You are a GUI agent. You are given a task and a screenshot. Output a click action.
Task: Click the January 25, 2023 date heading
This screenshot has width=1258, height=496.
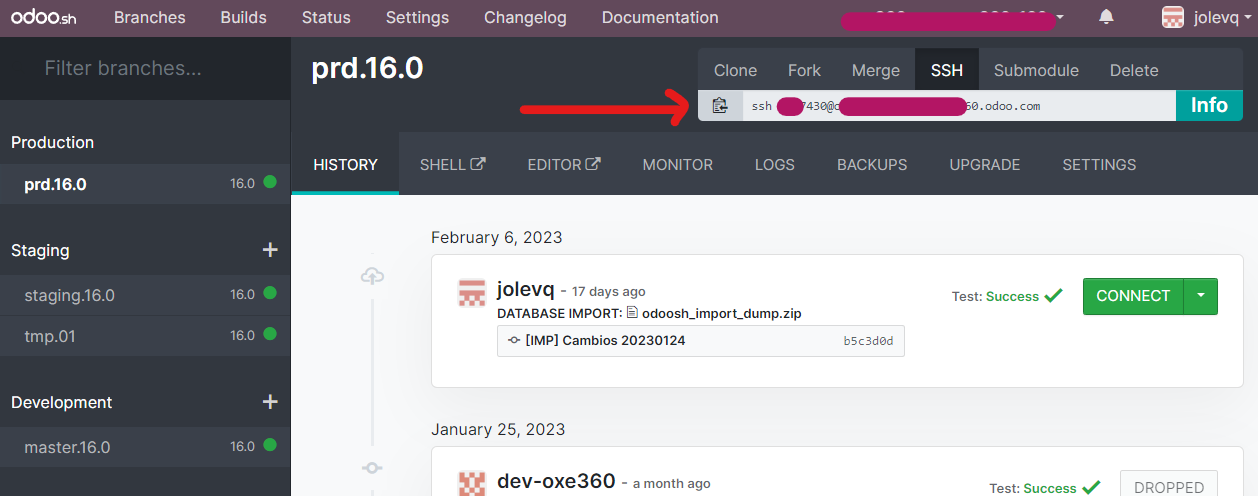coord(498,429)
